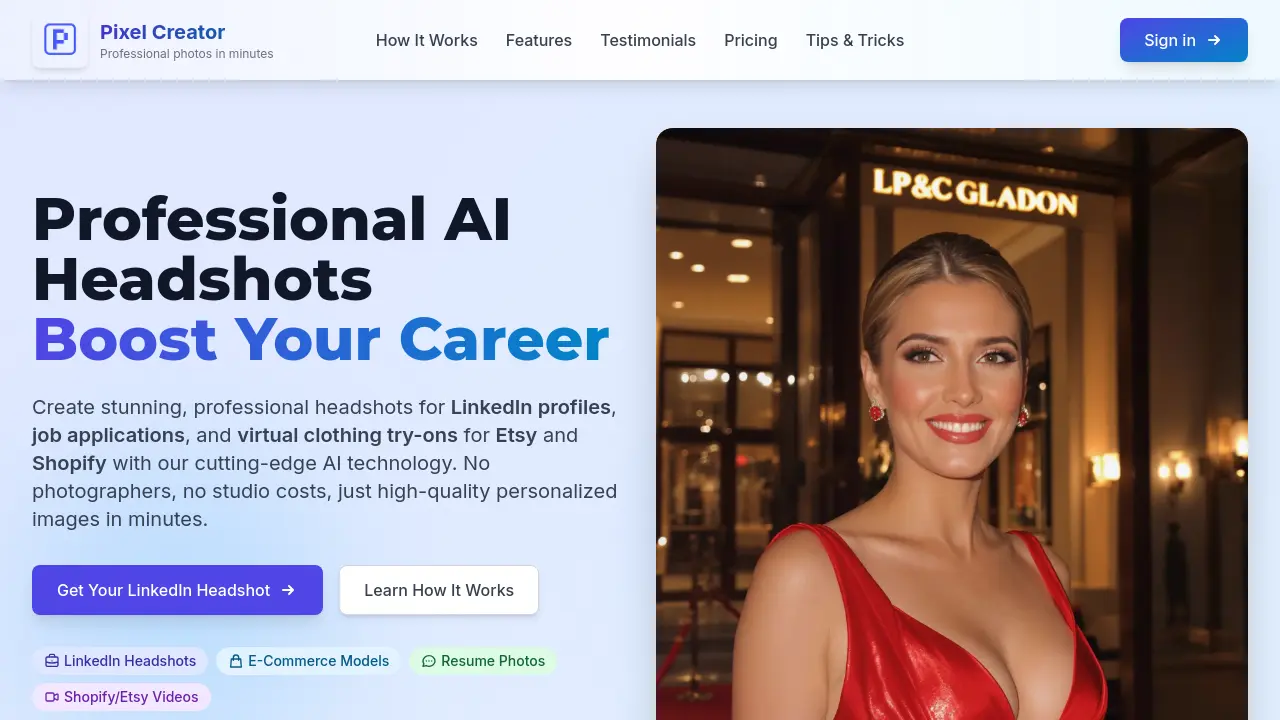Click briefcase icon on LinkedIn Headshots tag
The width and height of the screenshot is (1280, 720).
[x=52, y=661]
